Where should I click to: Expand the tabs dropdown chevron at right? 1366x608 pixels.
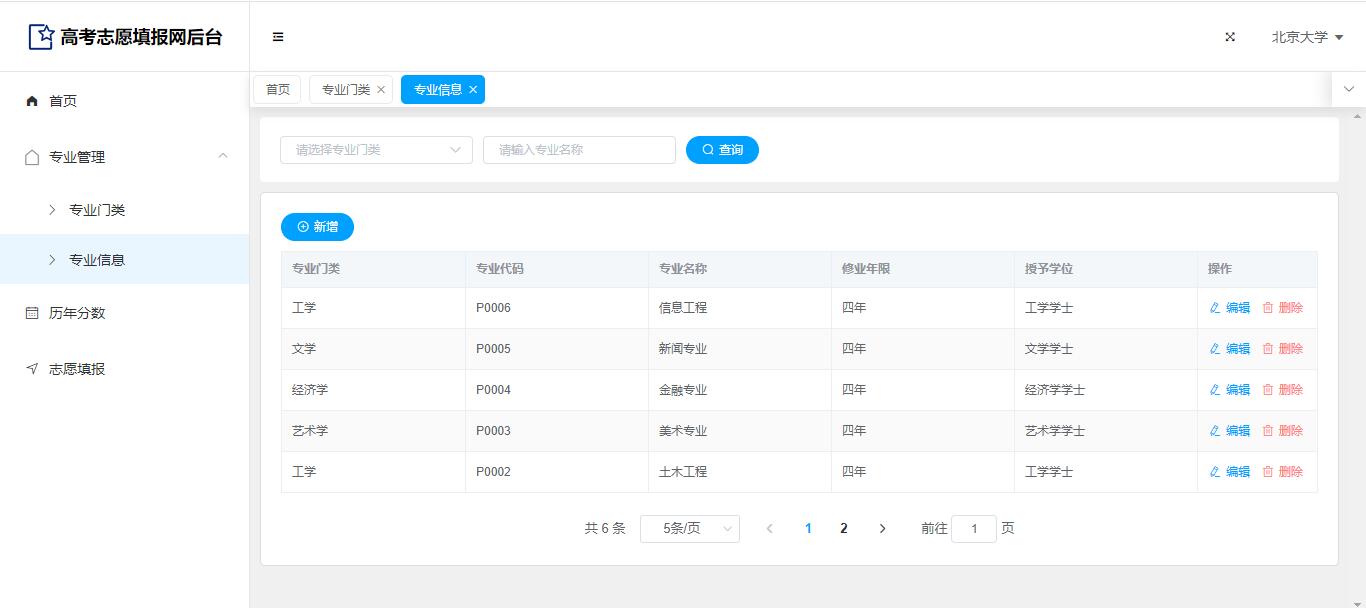(1348, 89)
